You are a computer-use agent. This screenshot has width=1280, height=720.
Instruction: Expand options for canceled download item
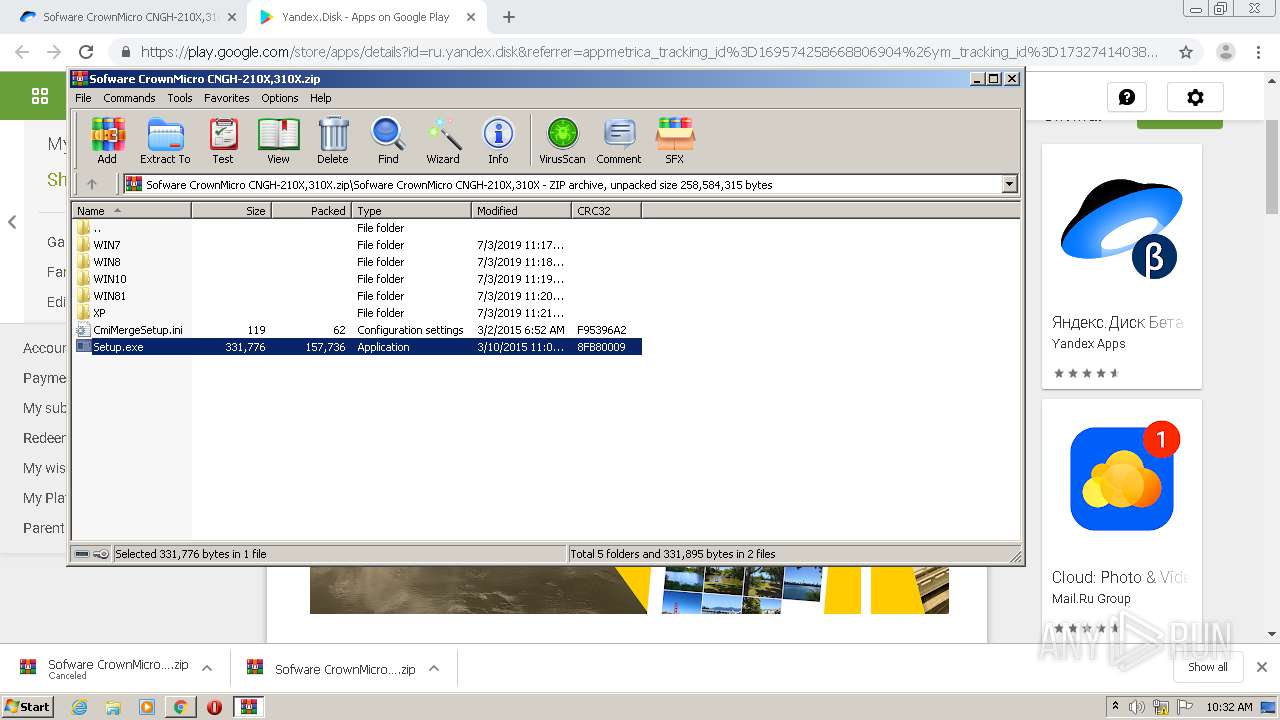coord(207,668)
